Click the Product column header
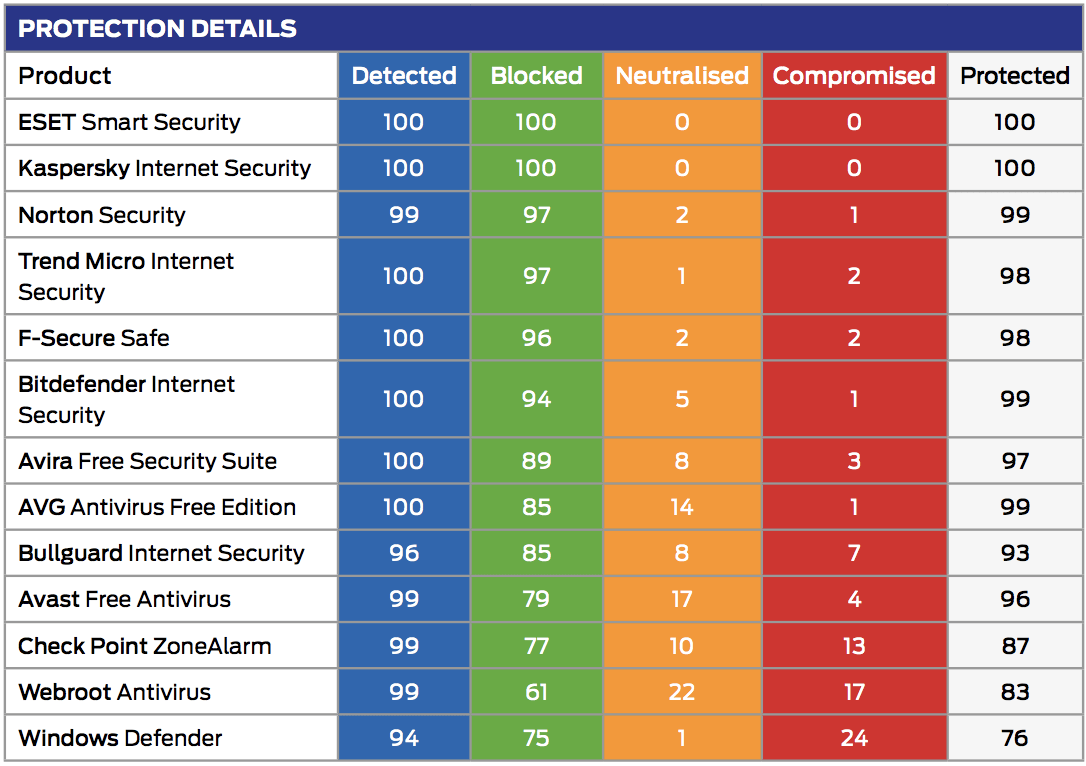1086x766 pixels. click(66, 76)
